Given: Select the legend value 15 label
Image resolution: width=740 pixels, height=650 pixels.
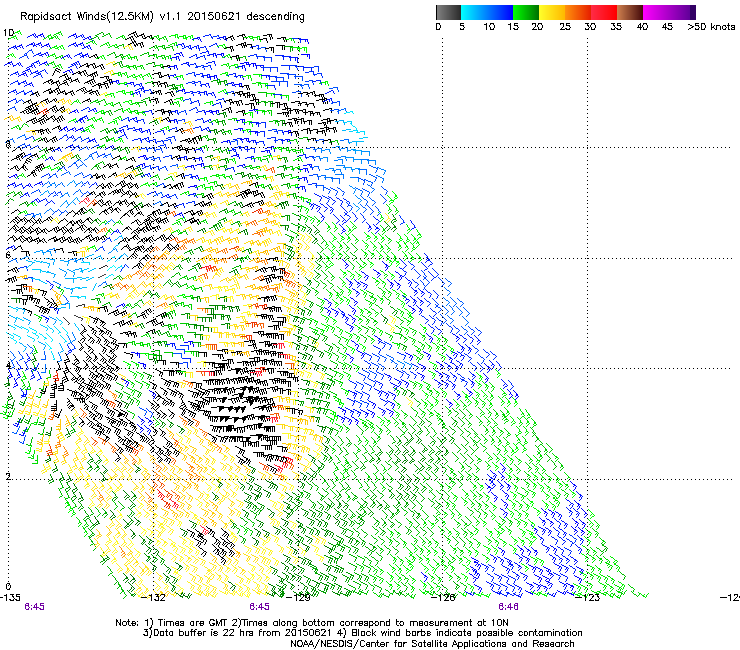Looking at the screenshot, I should [x=513, y=27].
